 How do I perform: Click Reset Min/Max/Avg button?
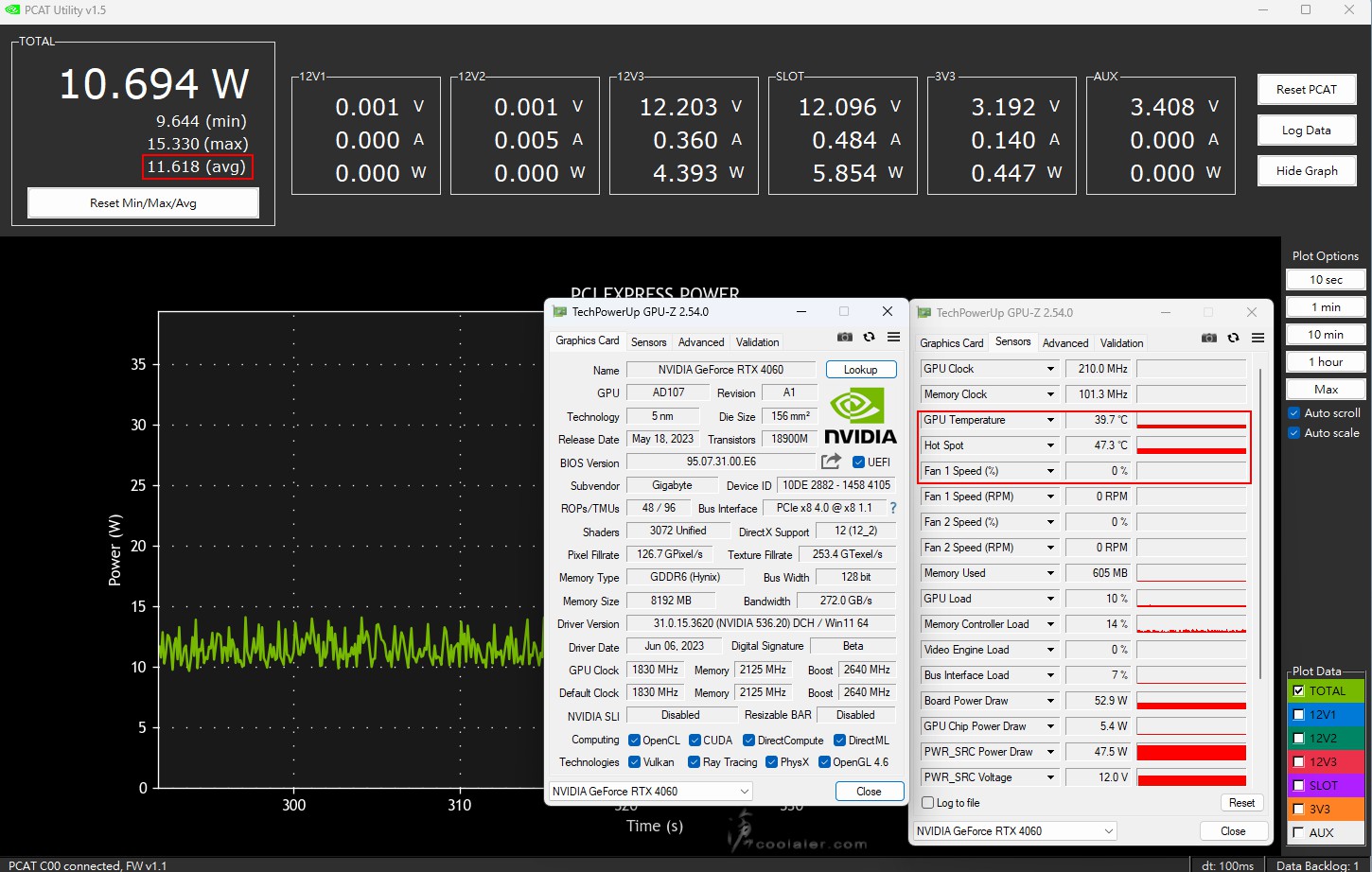pos(143,203)
